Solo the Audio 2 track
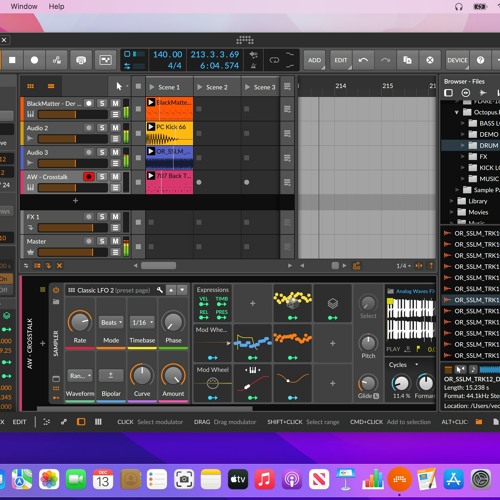500x500 pixels. click(102, 128)
